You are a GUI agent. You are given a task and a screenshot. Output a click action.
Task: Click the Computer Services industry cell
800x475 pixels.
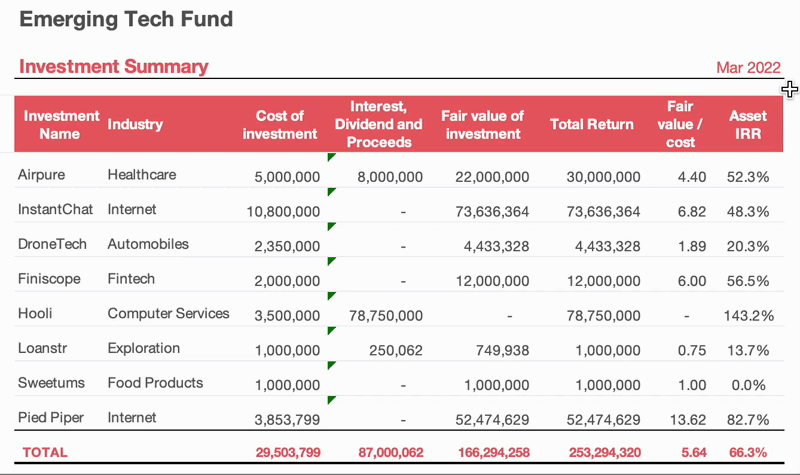[x=168, y=314]
